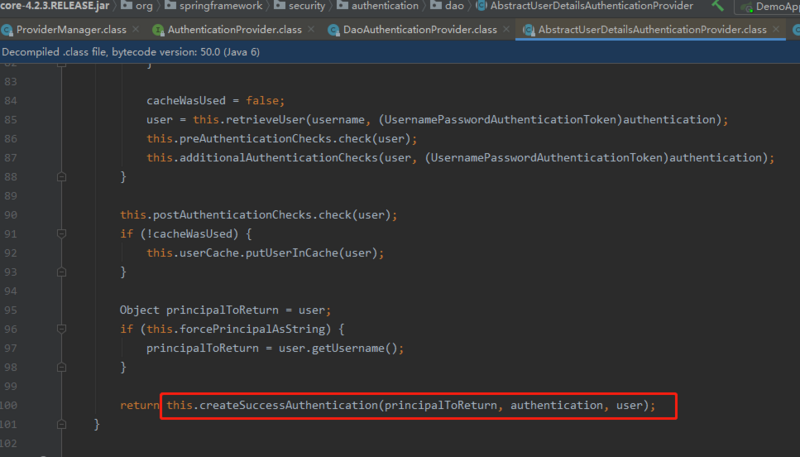Collapse the code block ending at line 88
Viewport: 800px width, 457px height.
click(x=61, y=177)
